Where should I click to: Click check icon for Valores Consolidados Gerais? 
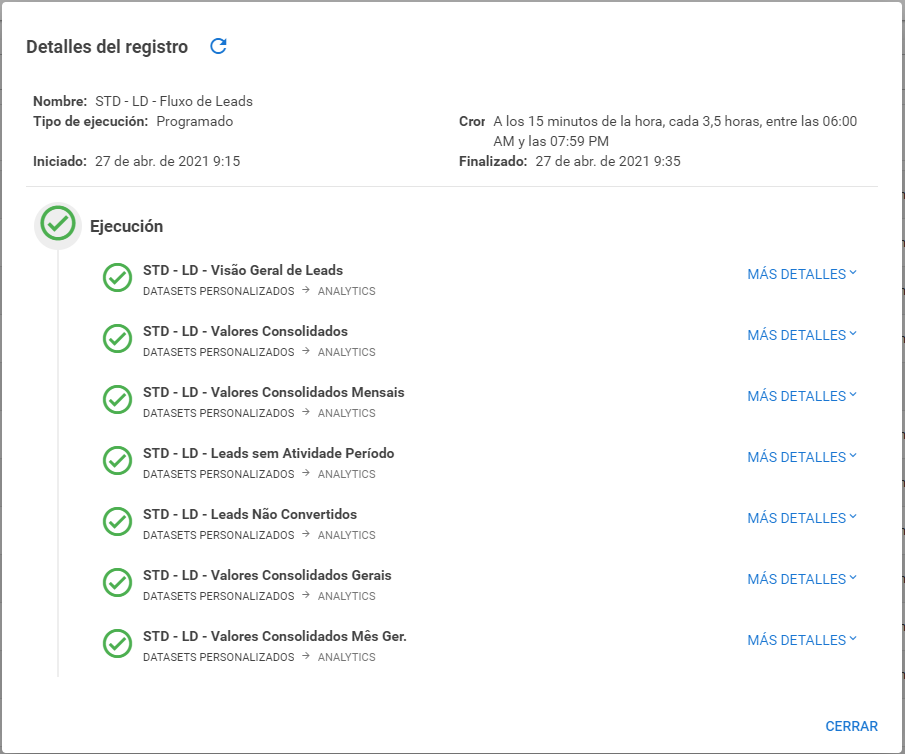[x=117, y=583]
